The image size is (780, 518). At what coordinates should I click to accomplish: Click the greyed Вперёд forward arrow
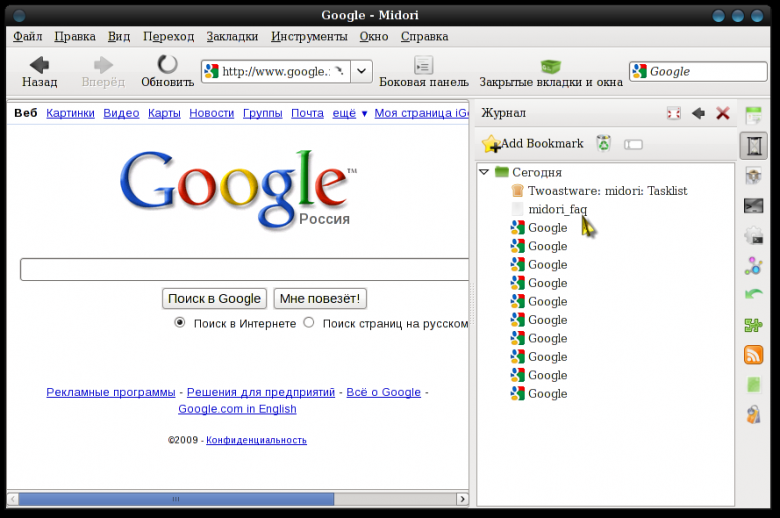tap(103, 72)
